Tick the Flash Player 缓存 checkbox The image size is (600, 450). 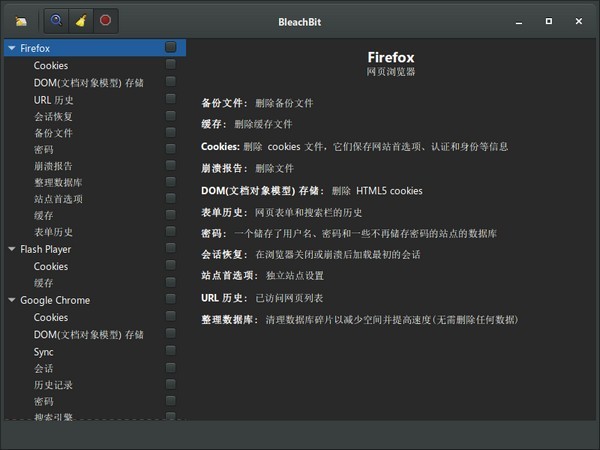171,282
